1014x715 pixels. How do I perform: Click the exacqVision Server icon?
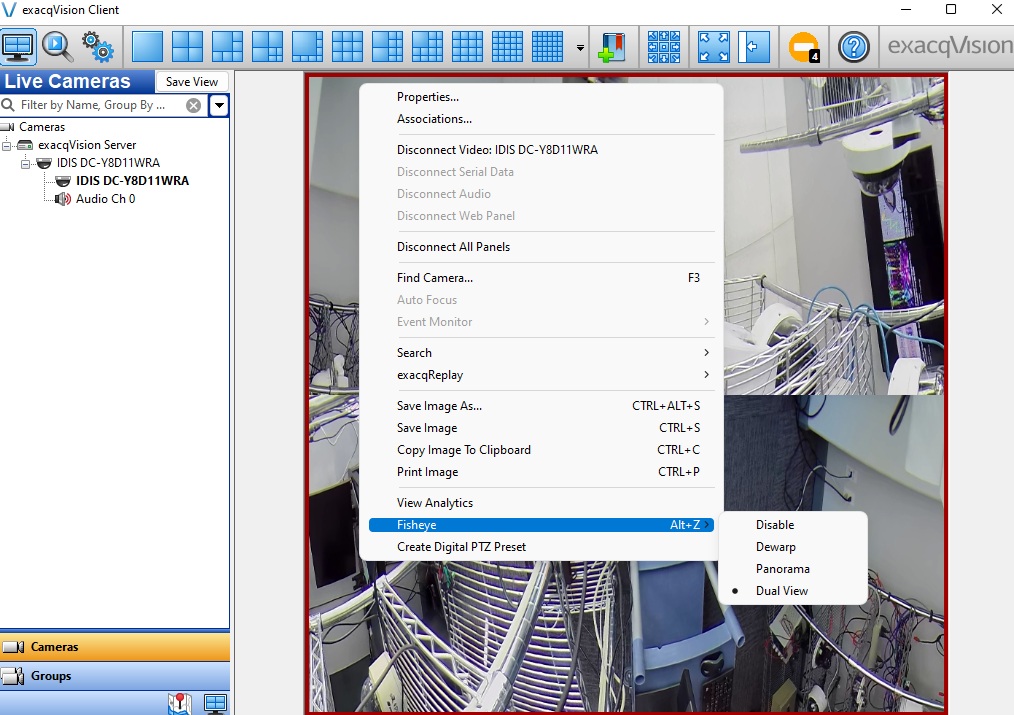click(x=25, y=145)
